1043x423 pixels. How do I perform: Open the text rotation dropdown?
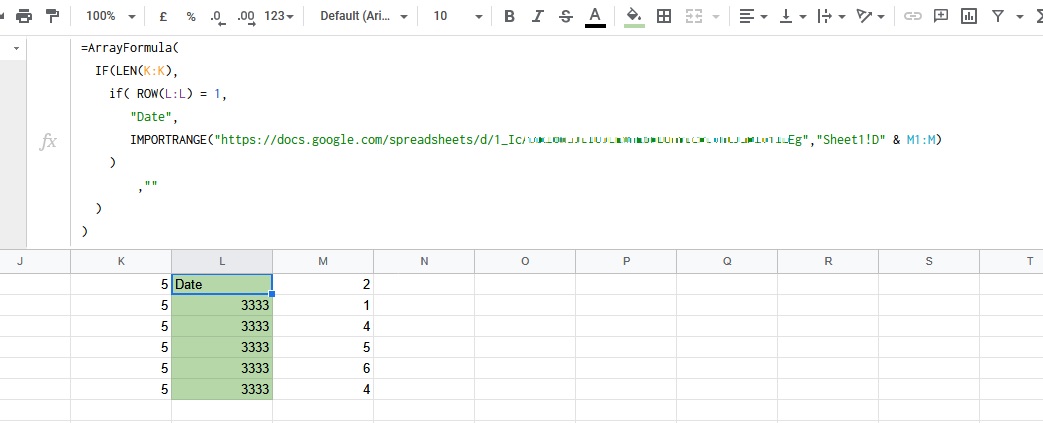point(870,17)
